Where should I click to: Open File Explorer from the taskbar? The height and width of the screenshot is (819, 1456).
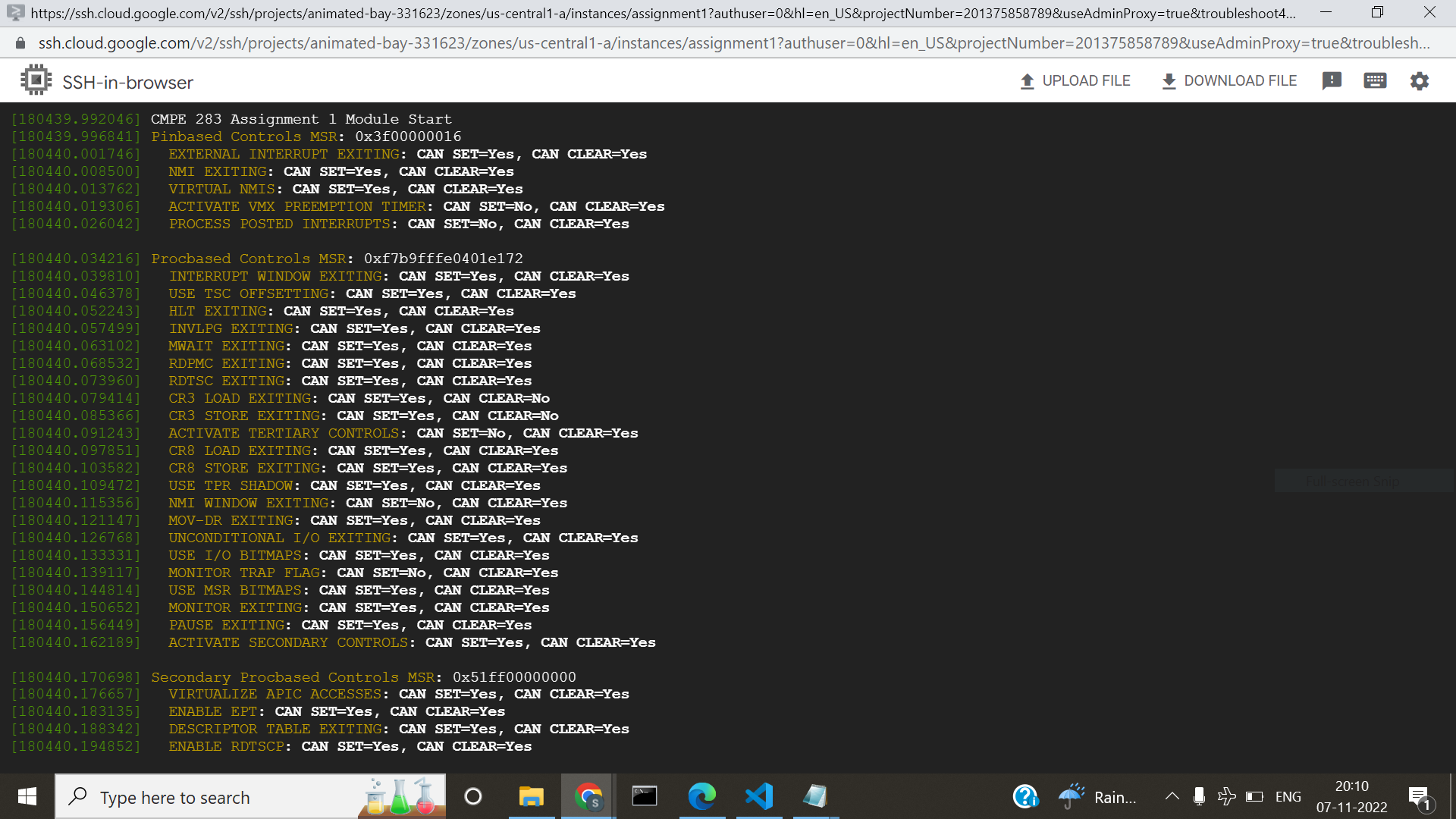[x=532, y=796]
